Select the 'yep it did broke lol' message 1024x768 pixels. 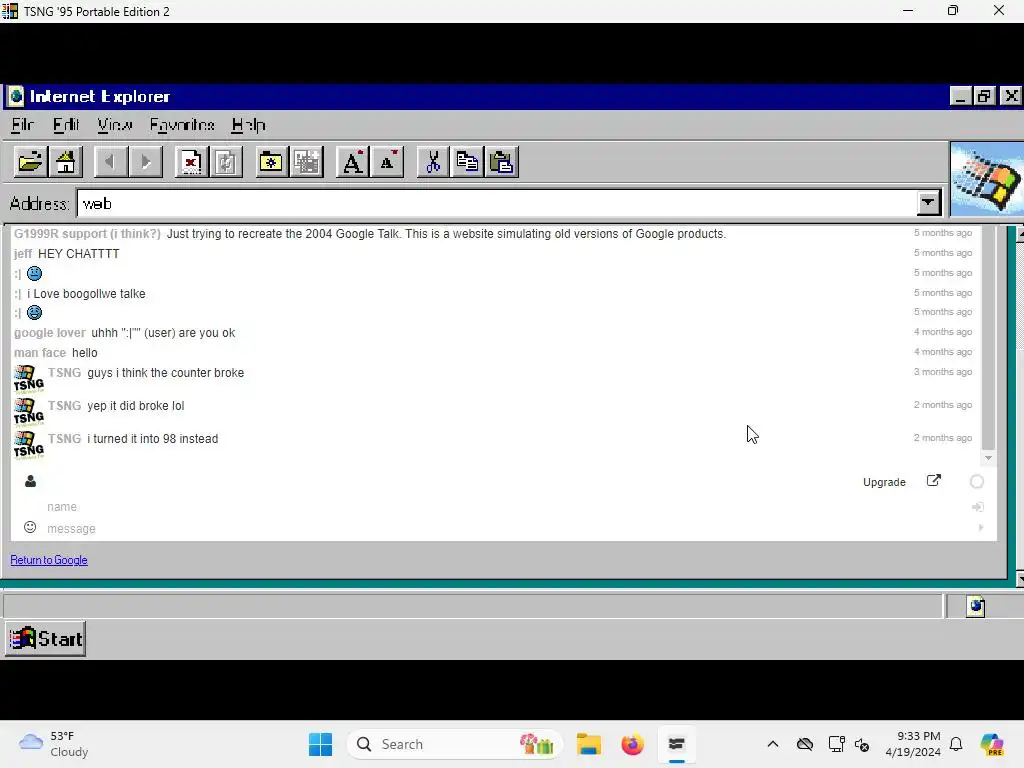(136, 406)
